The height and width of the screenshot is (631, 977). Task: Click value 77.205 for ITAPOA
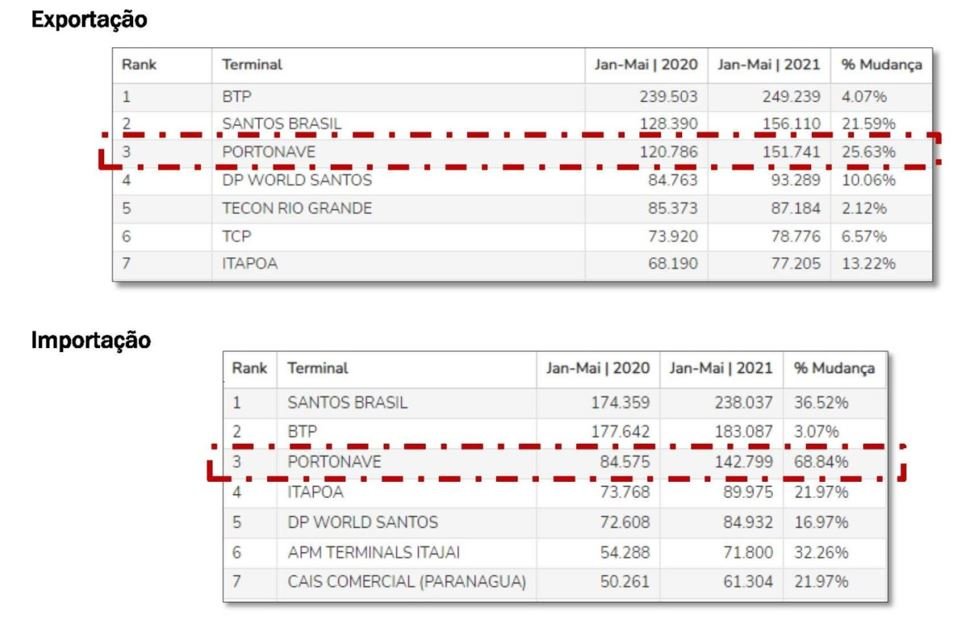(795, 263)
